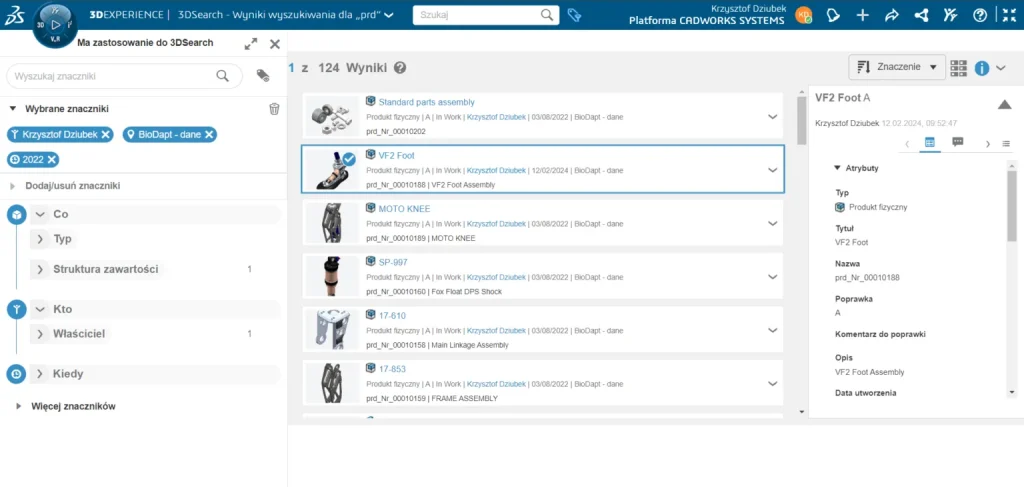Open help icon next to Wyniki
The height and width of the screenshot is (487, 1024).
pyautogui.click(x=400, y=68)
